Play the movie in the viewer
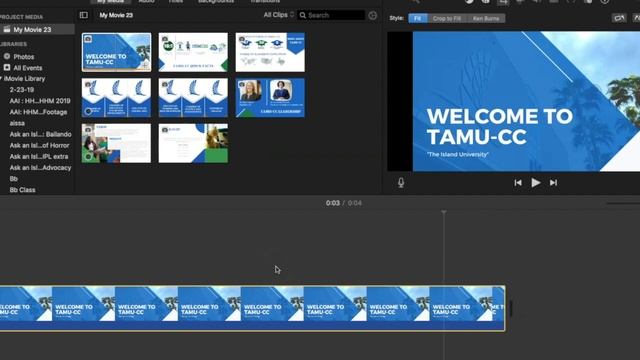 536,182
